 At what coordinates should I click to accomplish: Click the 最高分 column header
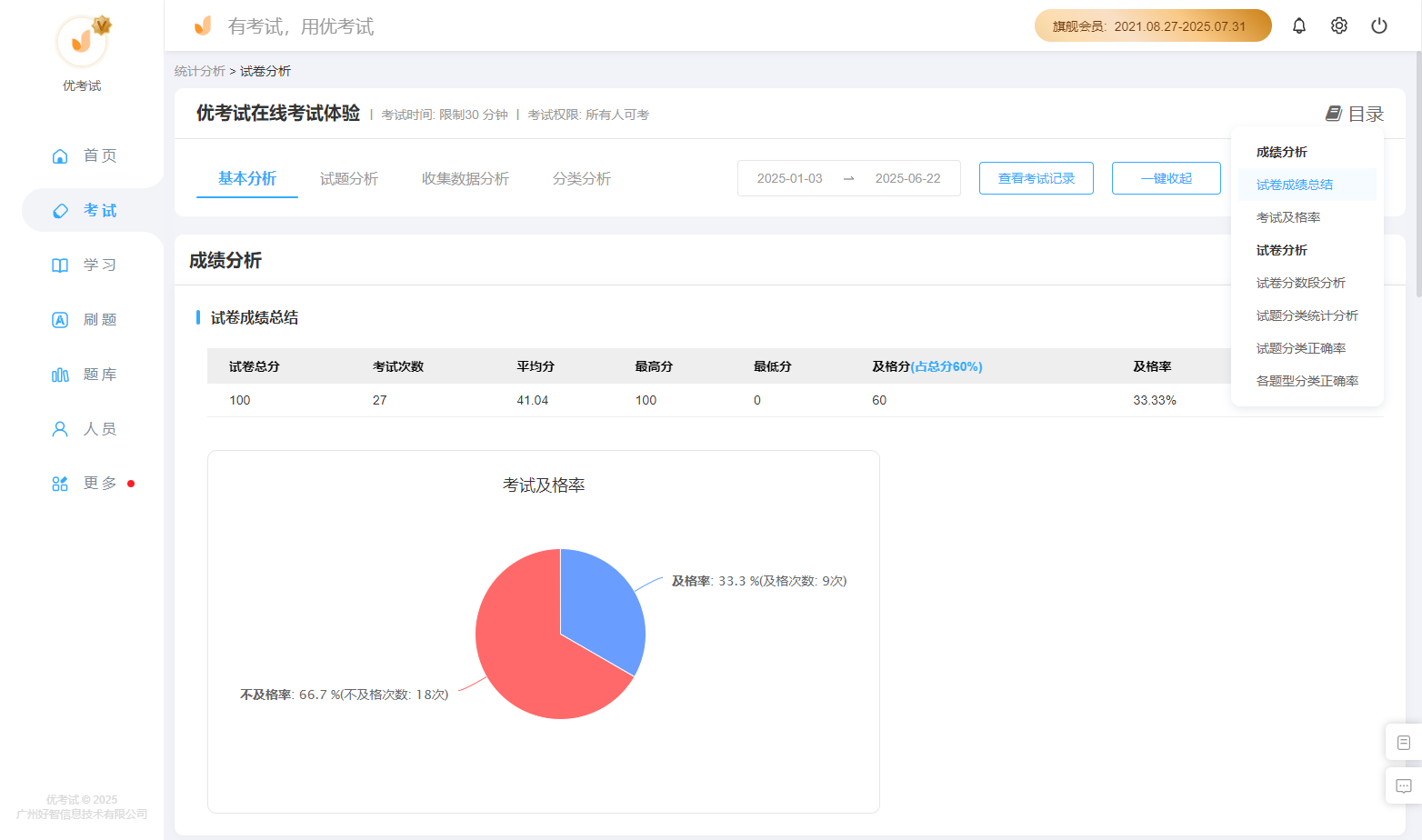click(x=655, y=366)
